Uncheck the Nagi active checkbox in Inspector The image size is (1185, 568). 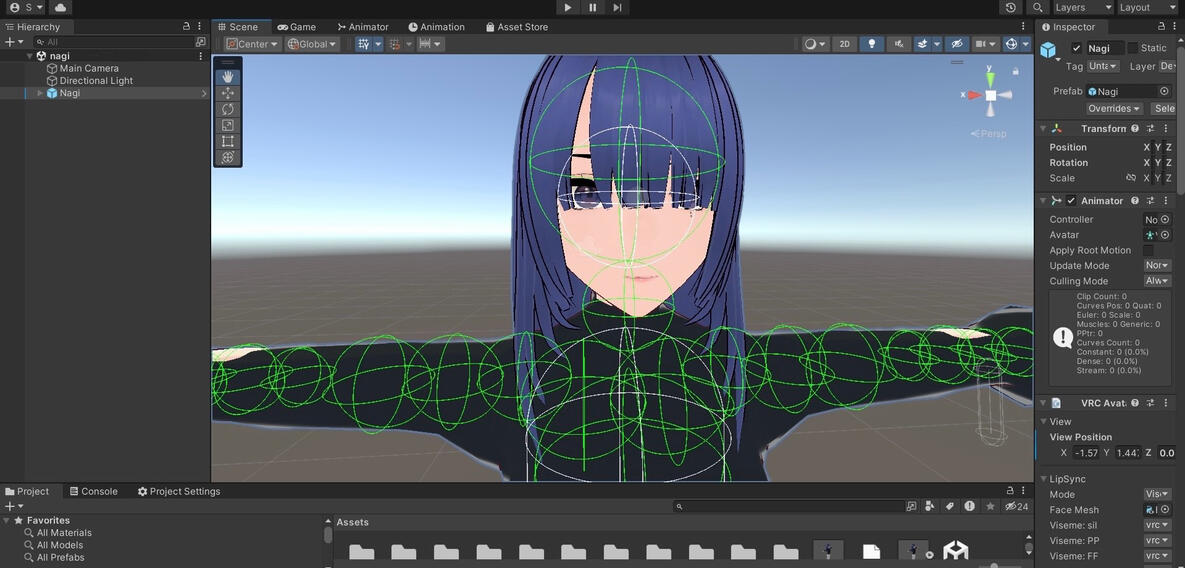(1076, 48)
